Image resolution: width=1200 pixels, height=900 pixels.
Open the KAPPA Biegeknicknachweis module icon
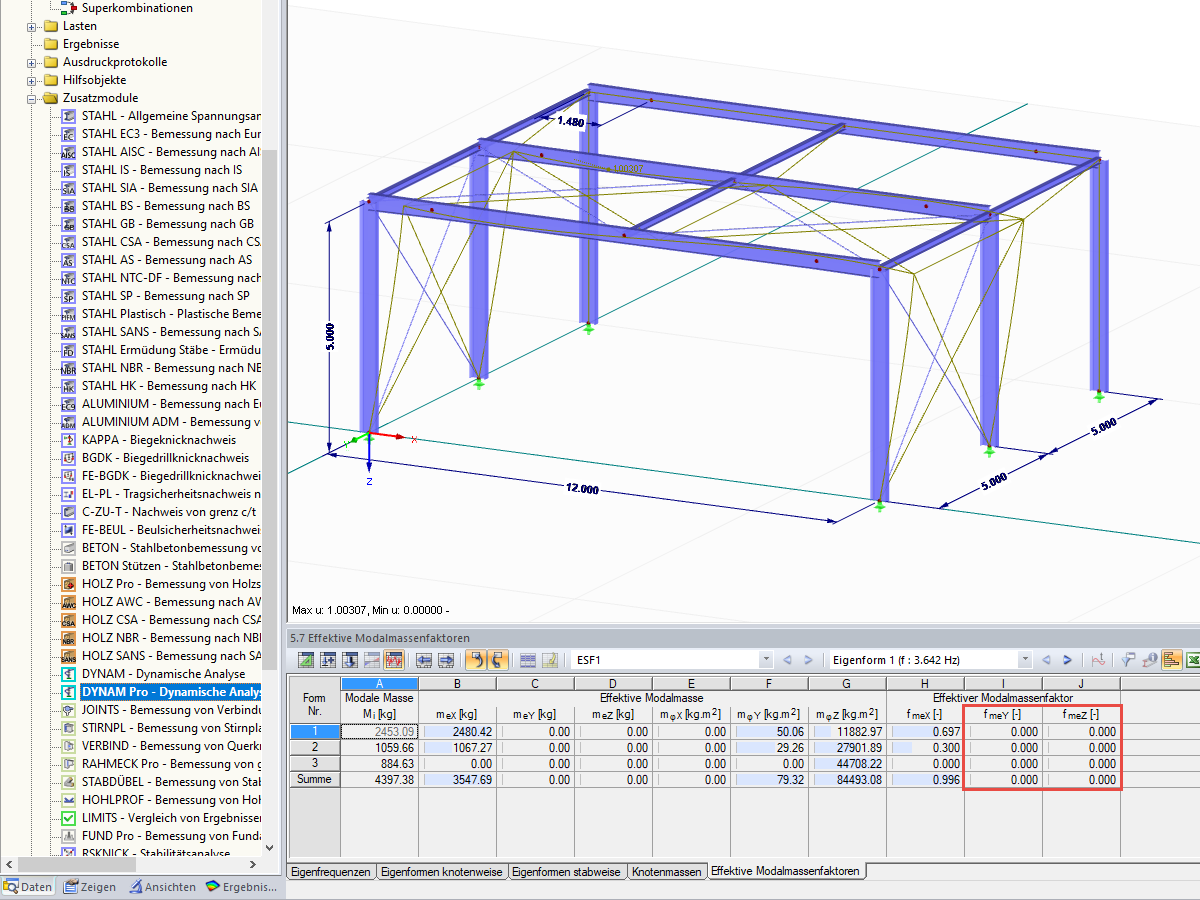68,440
